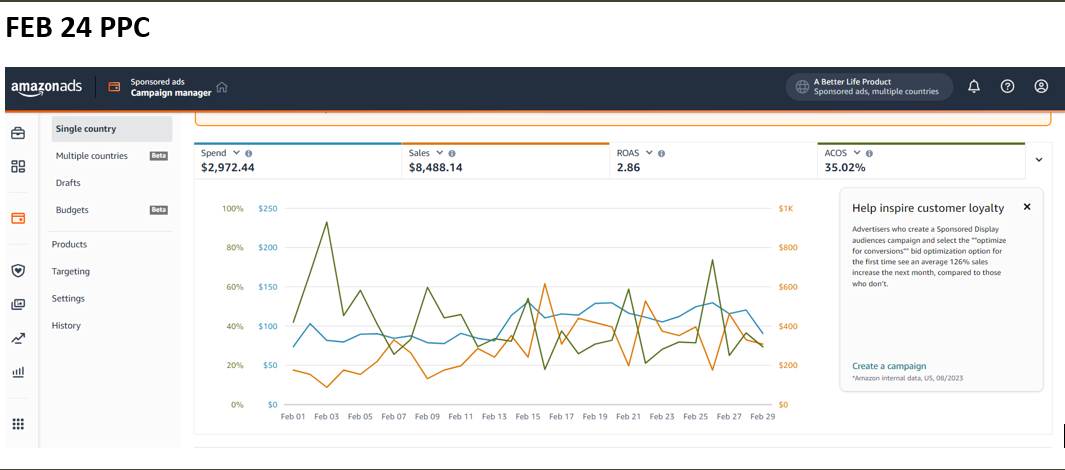Collapse the metrics chart with chevron
1065x470 pixels.
click(x=1039, y=159)
